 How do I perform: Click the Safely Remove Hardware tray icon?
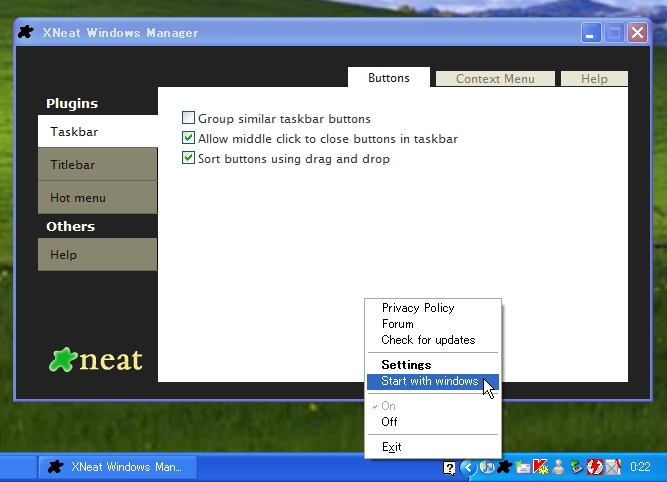[x=576, y=467]
